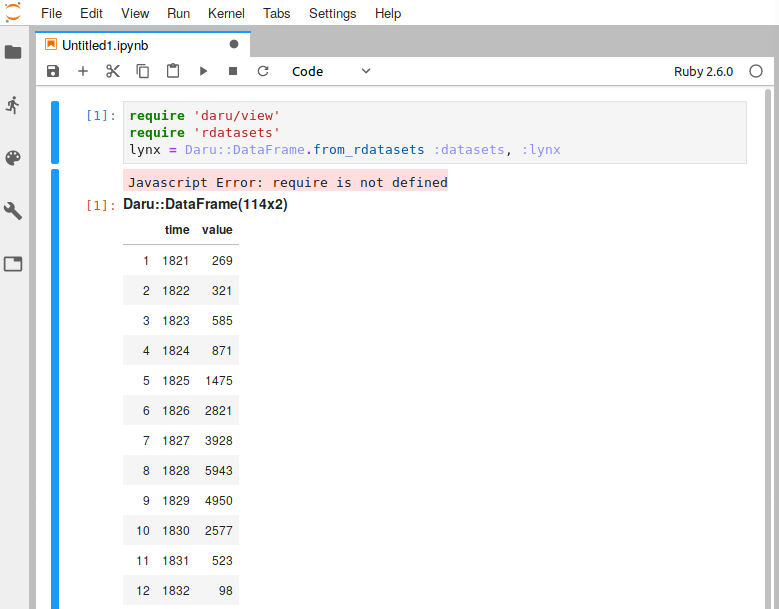This screenshot has height=609, width=779.
Task: Show the Open Tabs sidebar panel
Action: (13, 264)
